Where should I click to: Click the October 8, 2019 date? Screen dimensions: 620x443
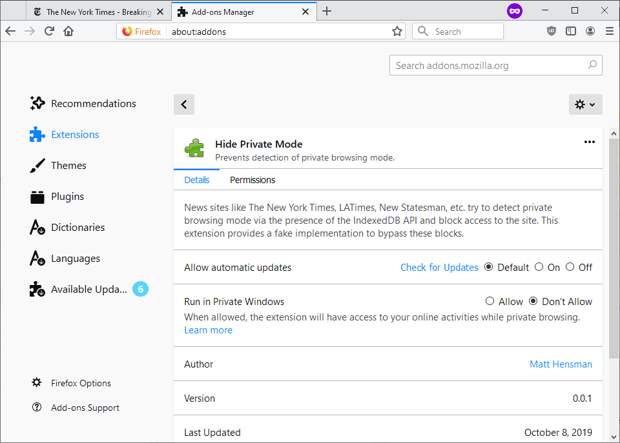(x=558, y=432)
